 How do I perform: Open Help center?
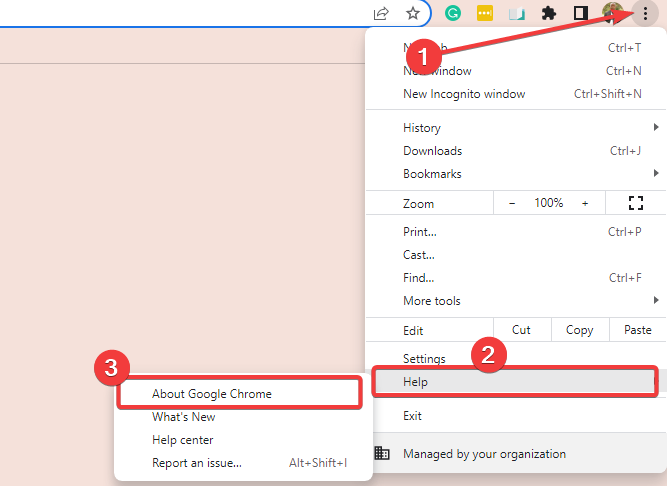243,440
